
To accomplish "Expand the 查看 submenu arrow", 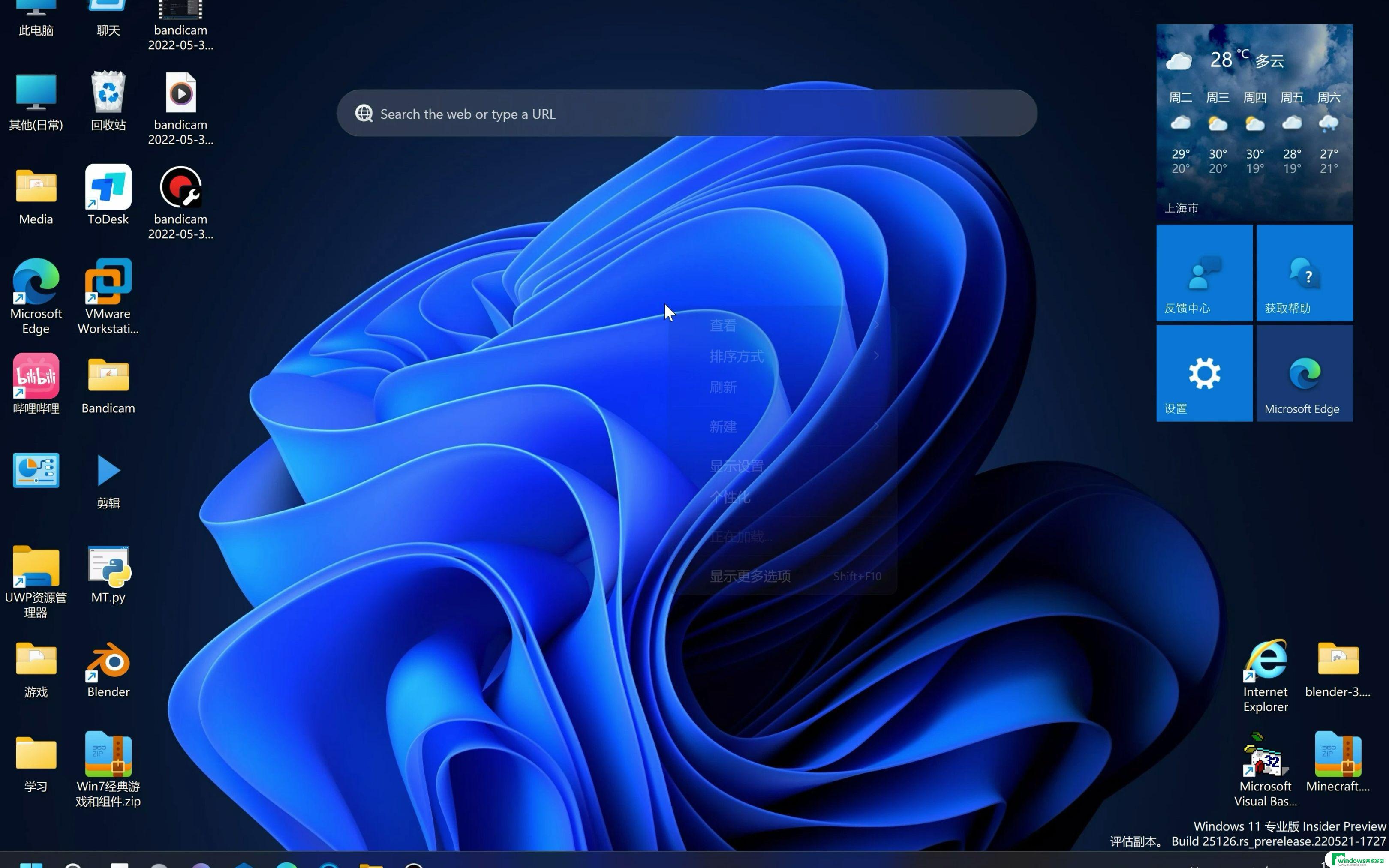I will 876,325.
